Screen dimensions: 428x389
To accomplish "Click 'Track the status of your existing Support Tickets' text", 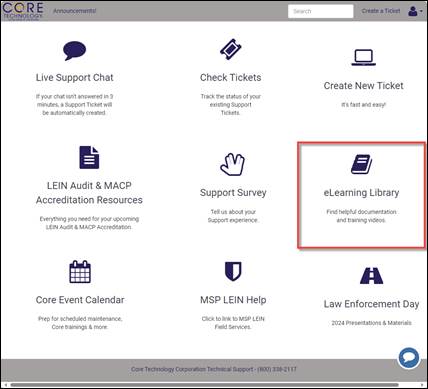I will click(x=231, y=104).
